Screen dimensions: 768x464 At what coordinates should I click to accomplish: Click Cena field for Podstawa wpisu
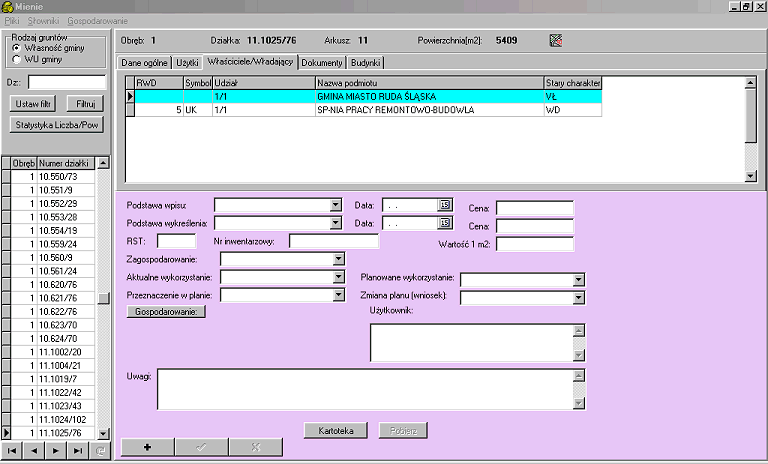click(535, 208)
